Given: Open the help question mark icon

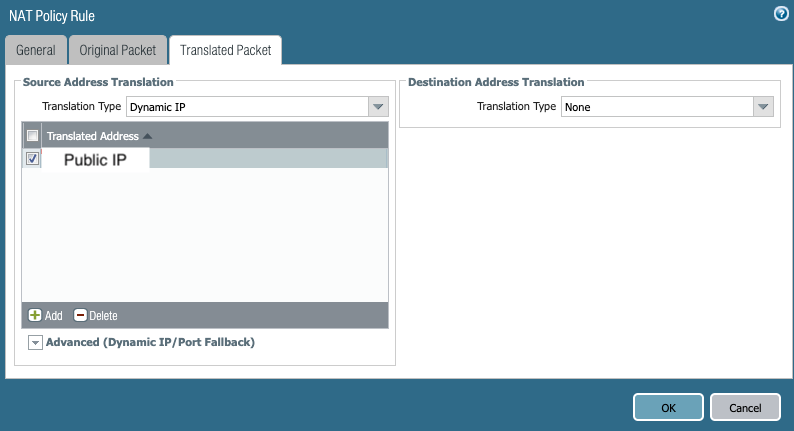Looking at the screenshot, I should point(780,14).
